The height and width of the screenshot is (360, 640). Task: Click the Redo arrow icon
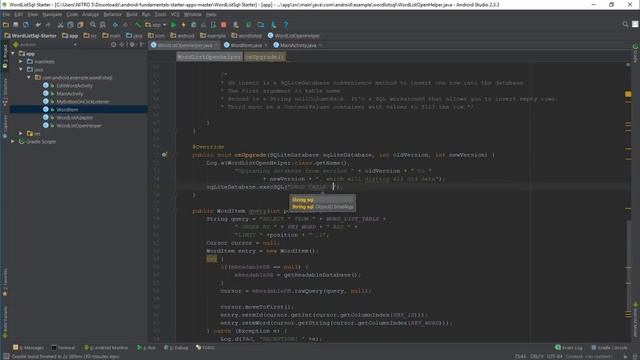pyautogui.click(x=48, y=25)
